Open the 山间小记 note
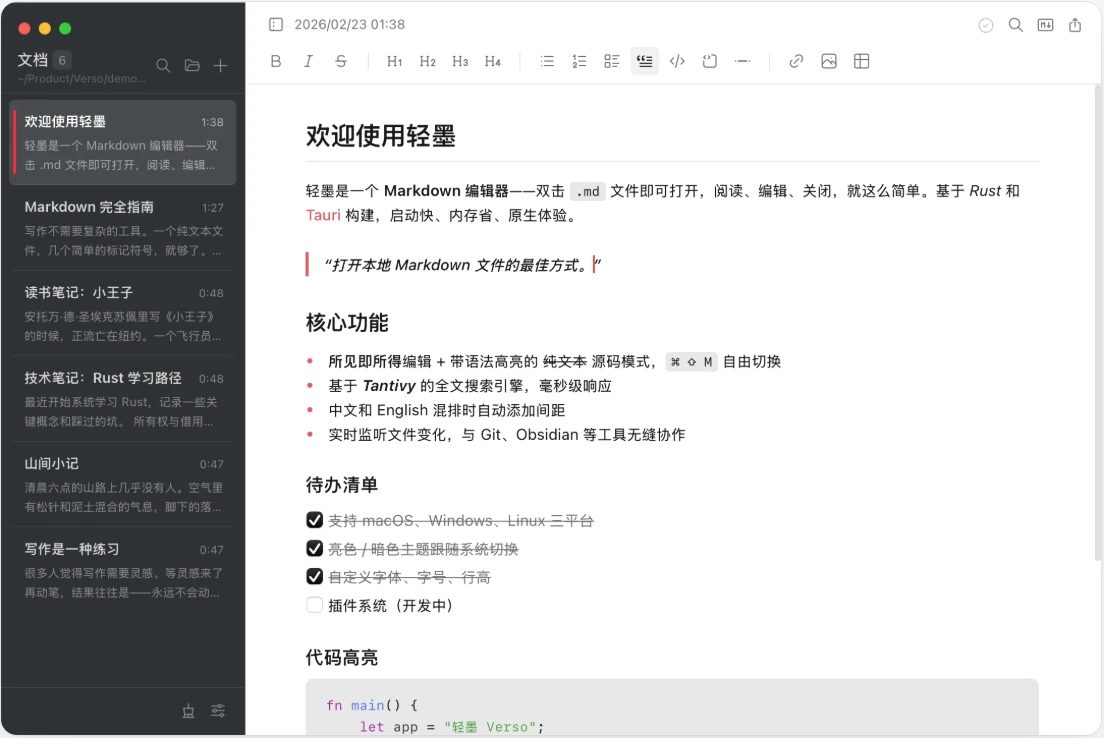1104x738 pixels. pyautogui.click(x=123, y=484)
